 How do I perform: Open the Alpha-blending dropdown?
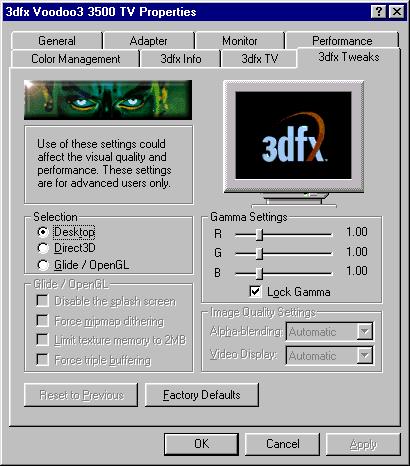pos(329,331)
